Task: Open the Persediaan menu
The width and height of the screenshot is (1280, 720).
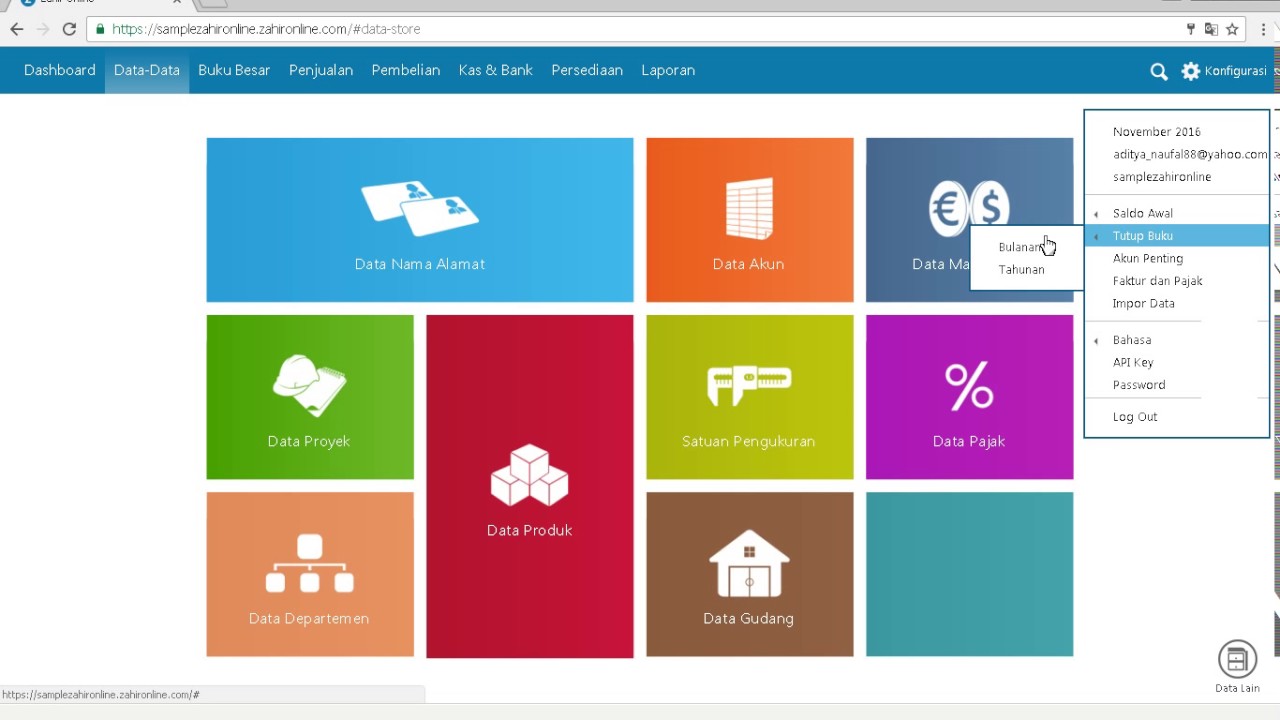Action: pyautogui.click(x=587, y=70)
